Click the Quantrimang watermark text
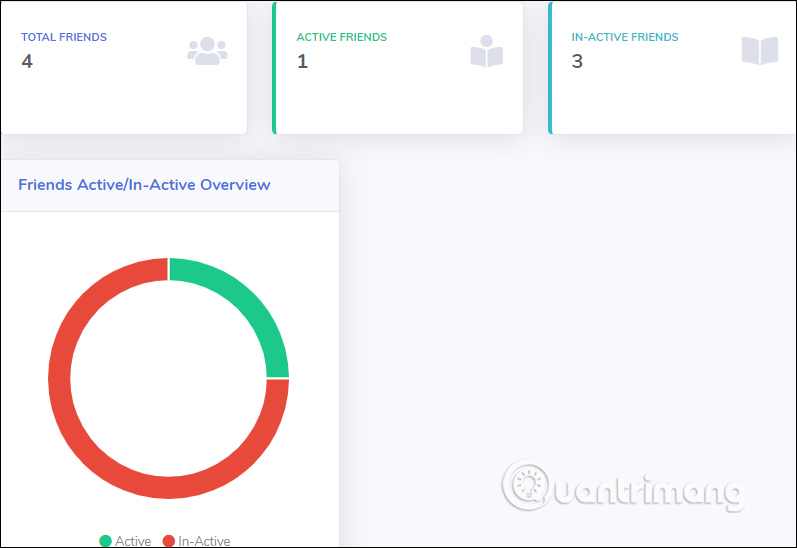The width and height of the screenshot is (797, 548). (645, 491)
